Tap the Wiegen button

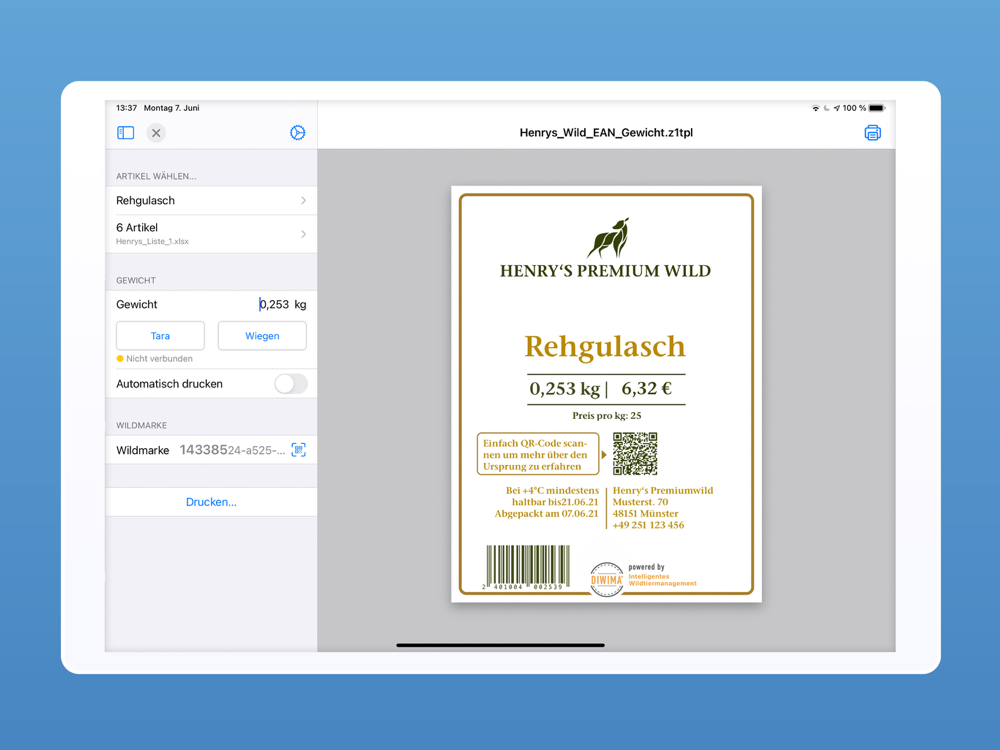click(262, 335)
